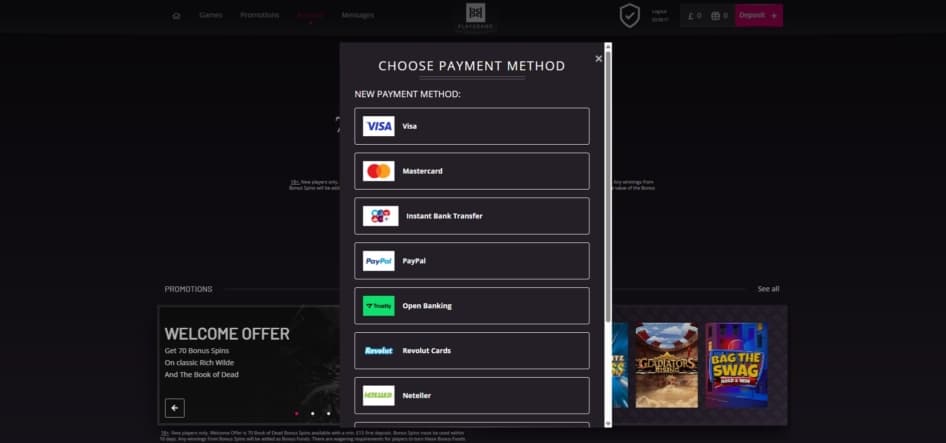This screenshot has height=443, width=946.
Task: Click the pound cash balance
Action: point(694,16)
